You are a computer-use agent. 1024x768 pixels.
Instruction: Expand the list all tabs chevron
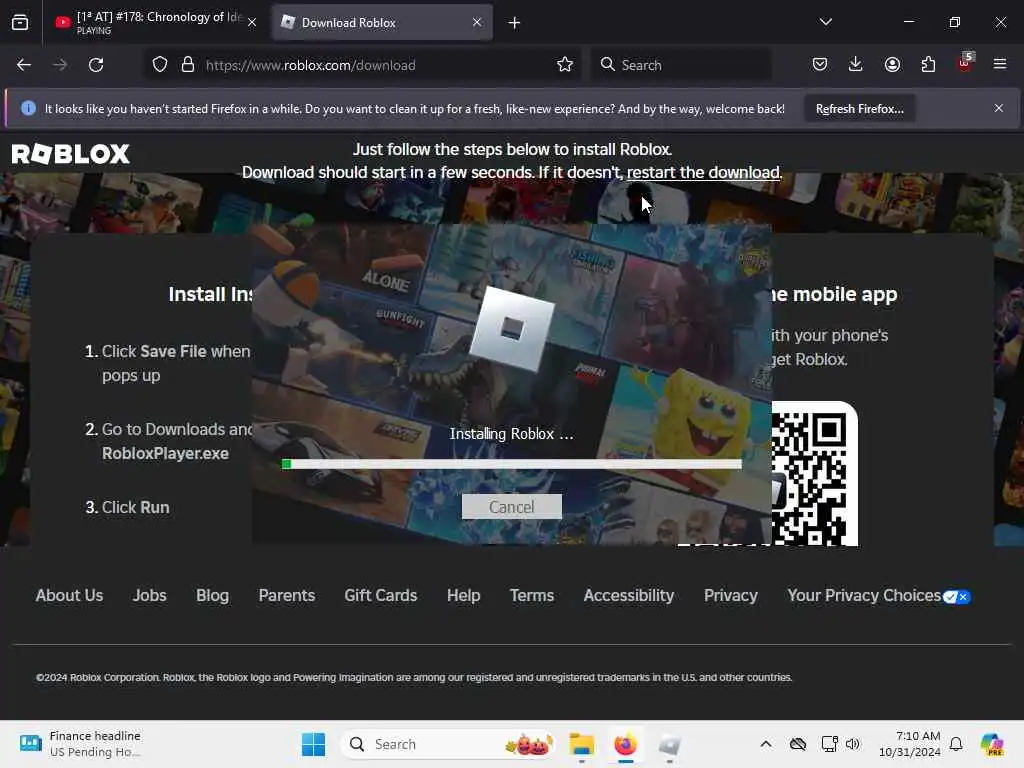coord(825,22)
